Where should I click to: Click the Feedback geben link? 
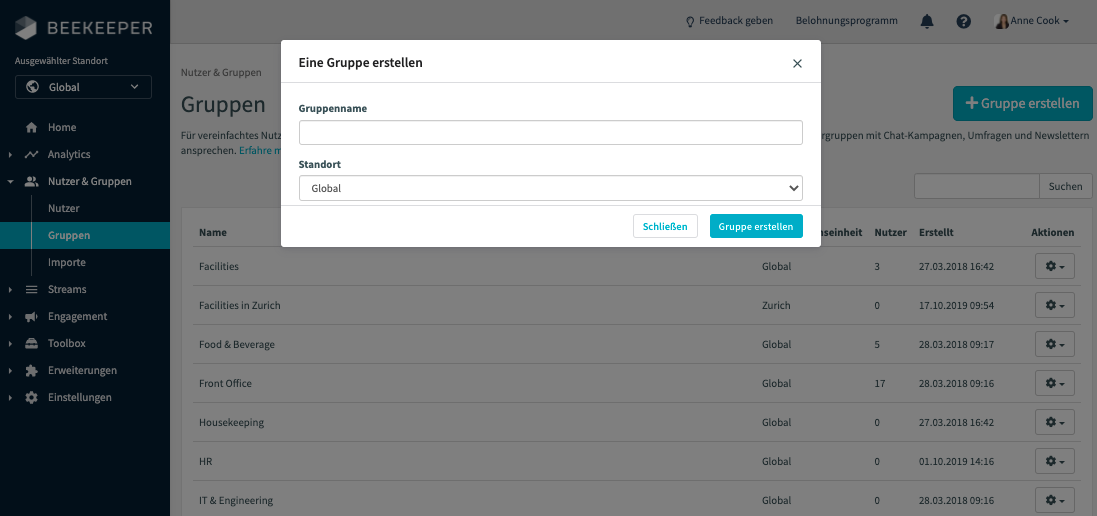coord(728,21)
